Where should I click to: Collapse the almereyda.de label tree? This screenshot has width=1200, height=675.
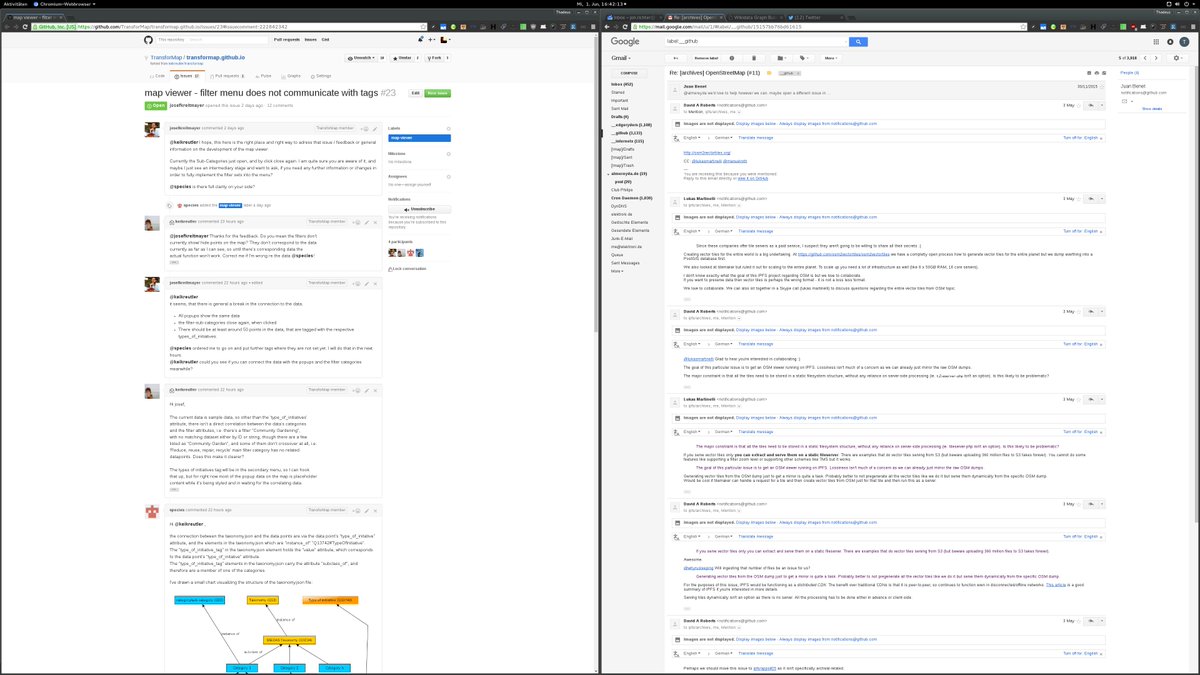pyautogui.click(x=608, y=174)
